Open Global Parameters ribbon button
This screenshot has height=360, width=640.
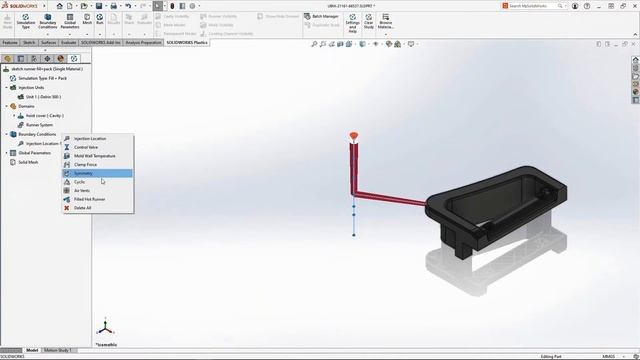pos(70,21)
